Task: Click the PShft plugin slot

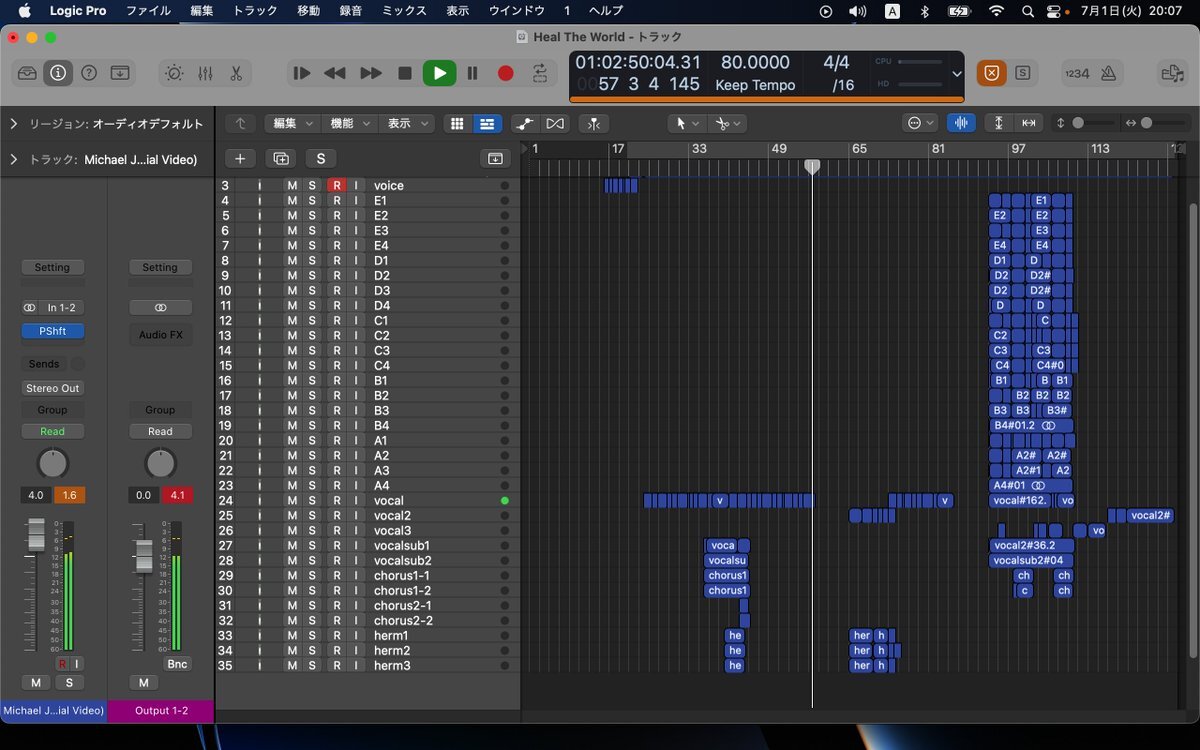Action: pos(52,331)
